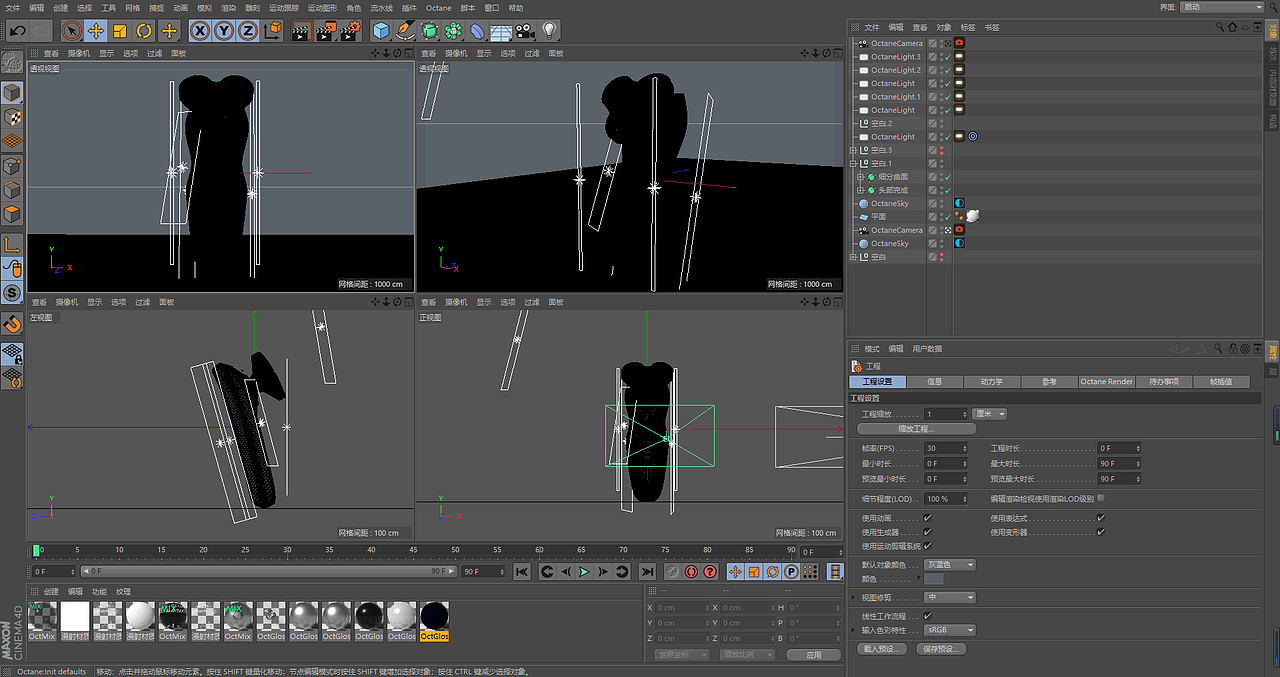The width and height of the screenshot is (1280, 677).
Task: Toggle 线性工作流程 checkbox
Action: click(x=927, y=616)
